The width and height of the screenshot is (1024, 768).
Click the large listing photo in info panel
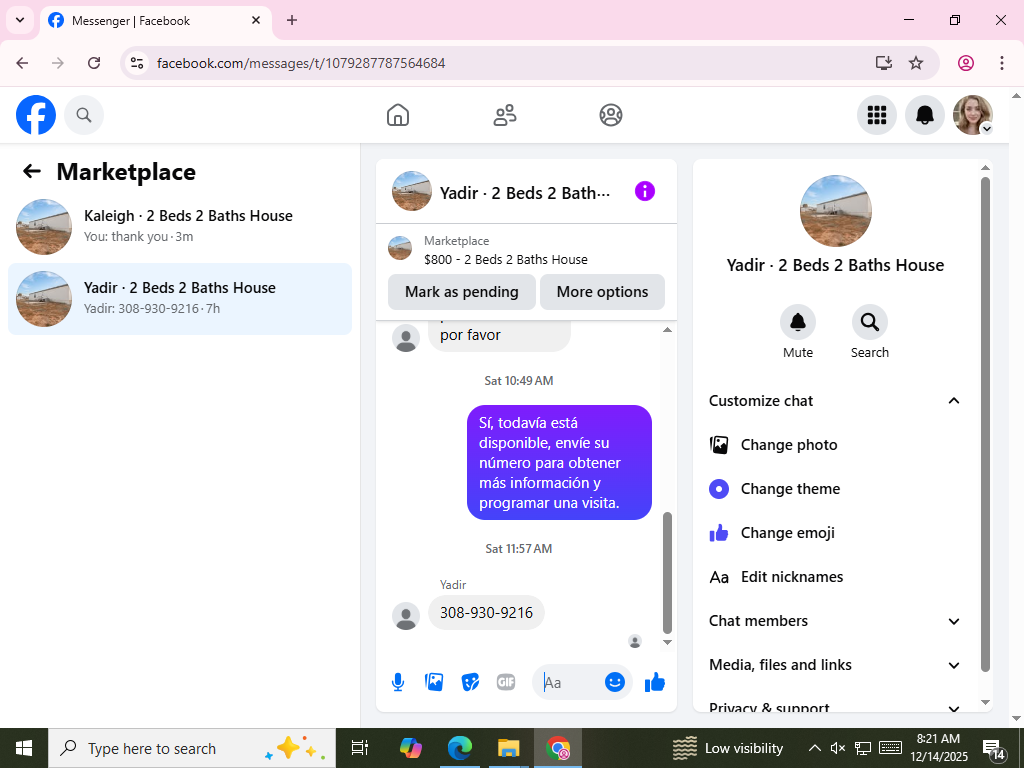835,211
